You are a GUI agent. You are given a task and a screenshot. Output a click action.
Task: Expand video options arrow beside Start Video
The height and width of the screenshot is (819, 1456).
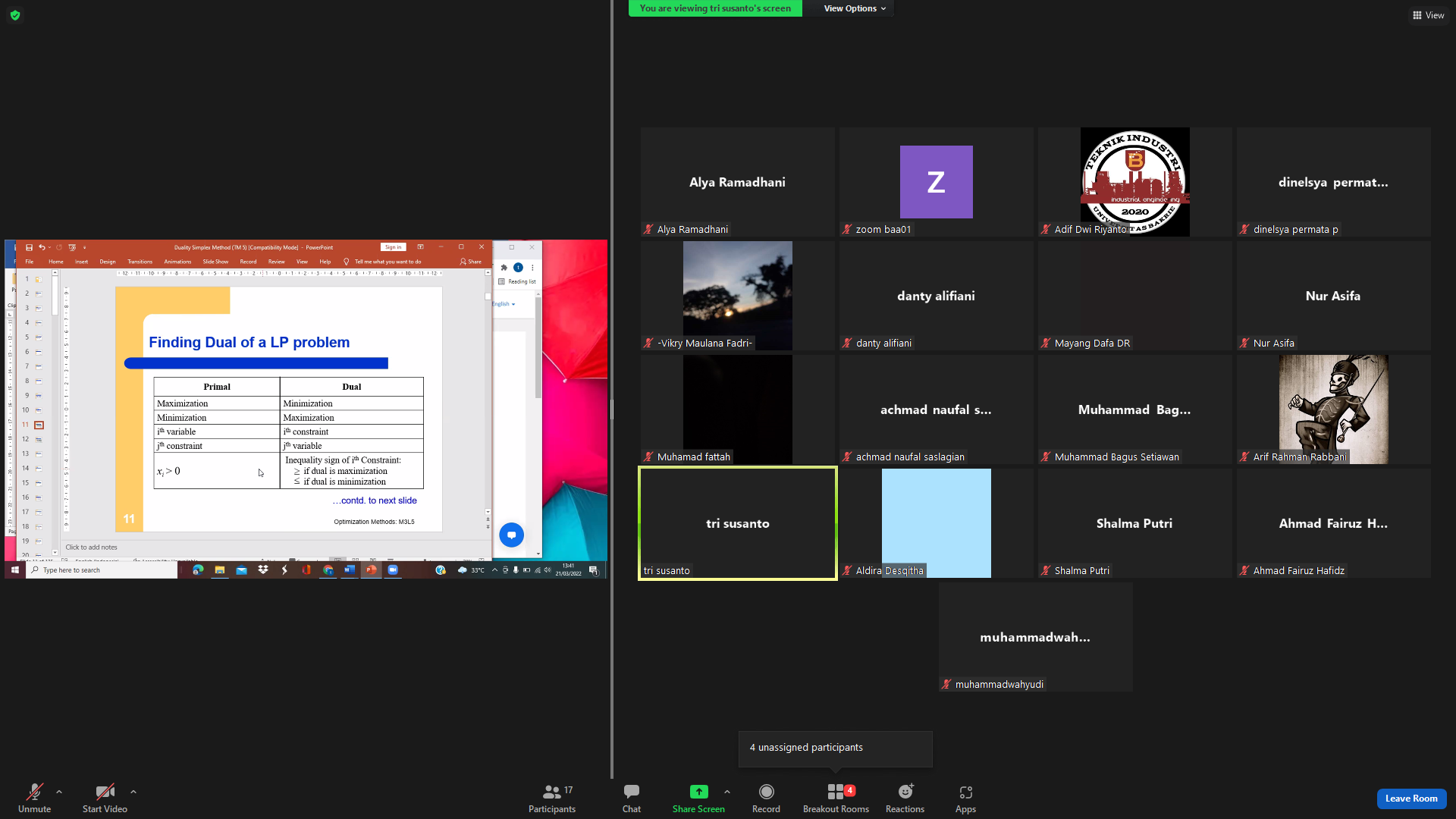pyautogui.click(x=133, y=792)
